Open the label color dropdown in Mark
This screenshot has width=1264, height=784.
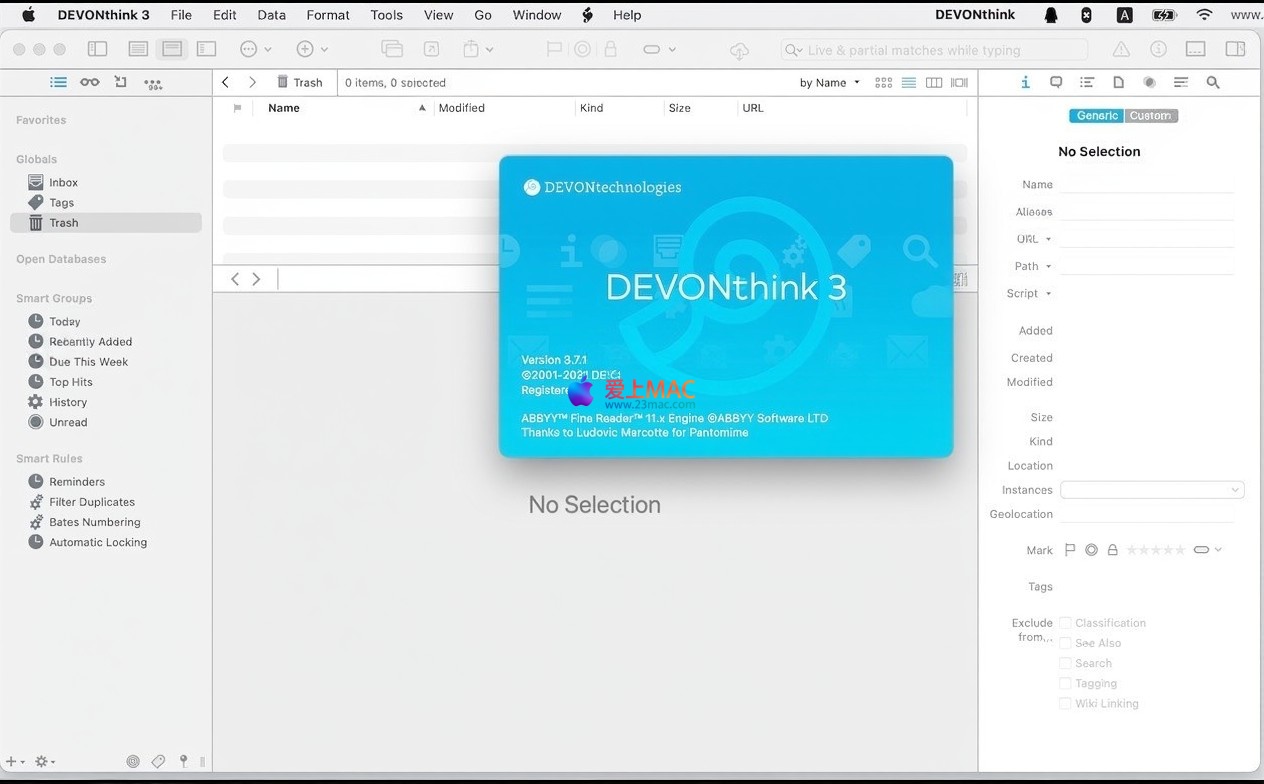1207,550
